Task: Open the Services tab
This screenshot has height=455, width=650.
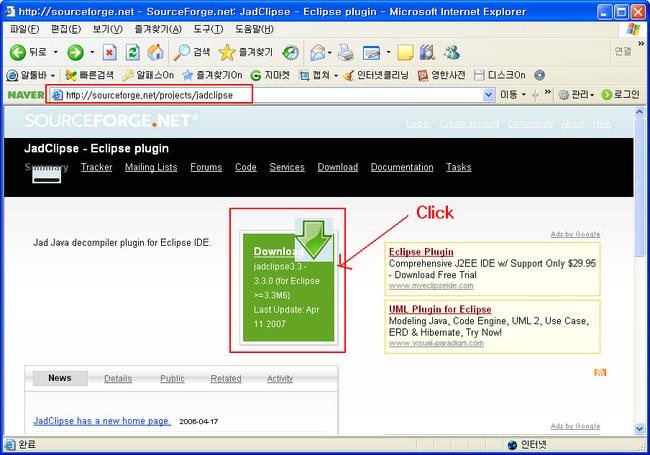Action: tap(287, 167)
